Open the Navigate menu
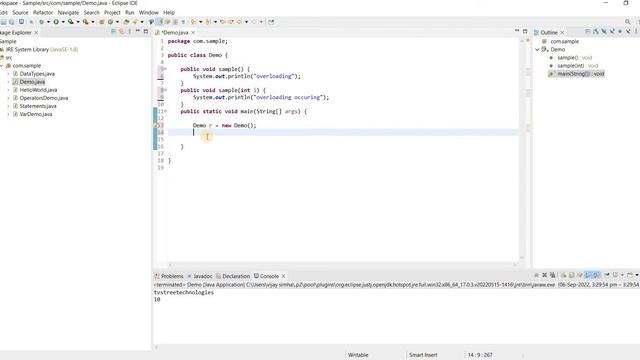 pyautogui.click(x=68, y=13)
